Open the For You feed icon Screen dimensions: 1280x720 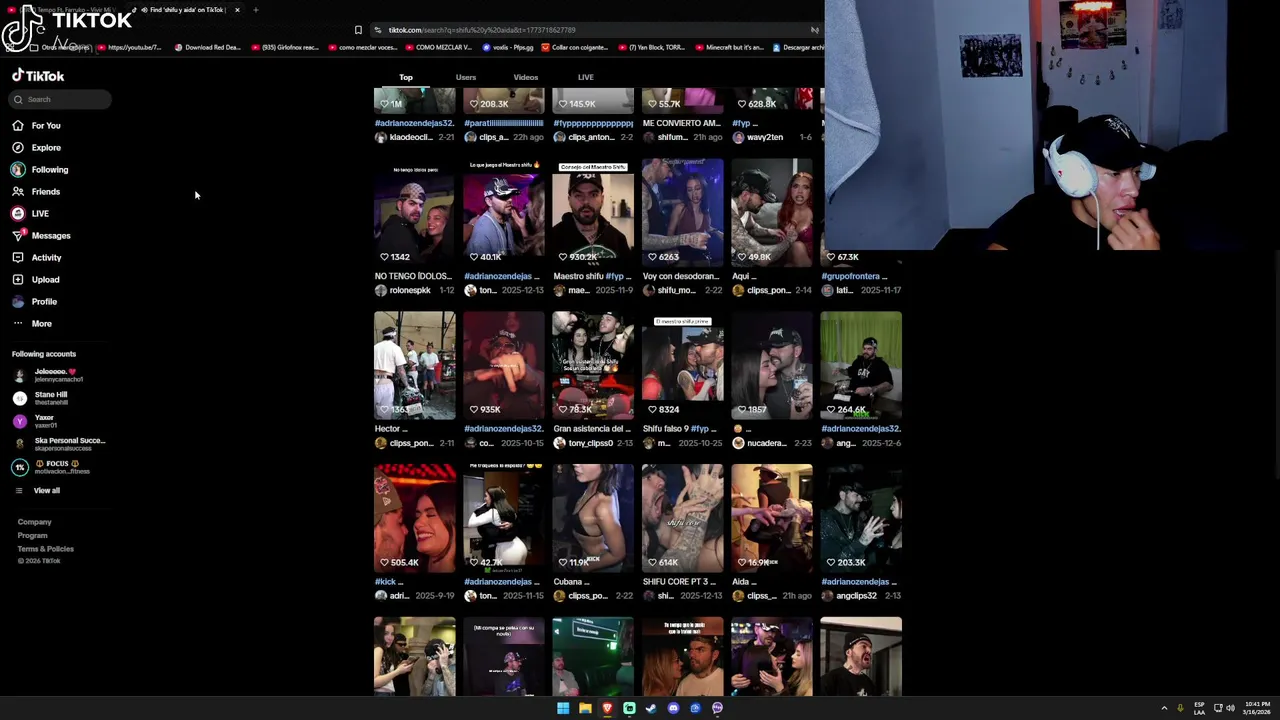18,125
